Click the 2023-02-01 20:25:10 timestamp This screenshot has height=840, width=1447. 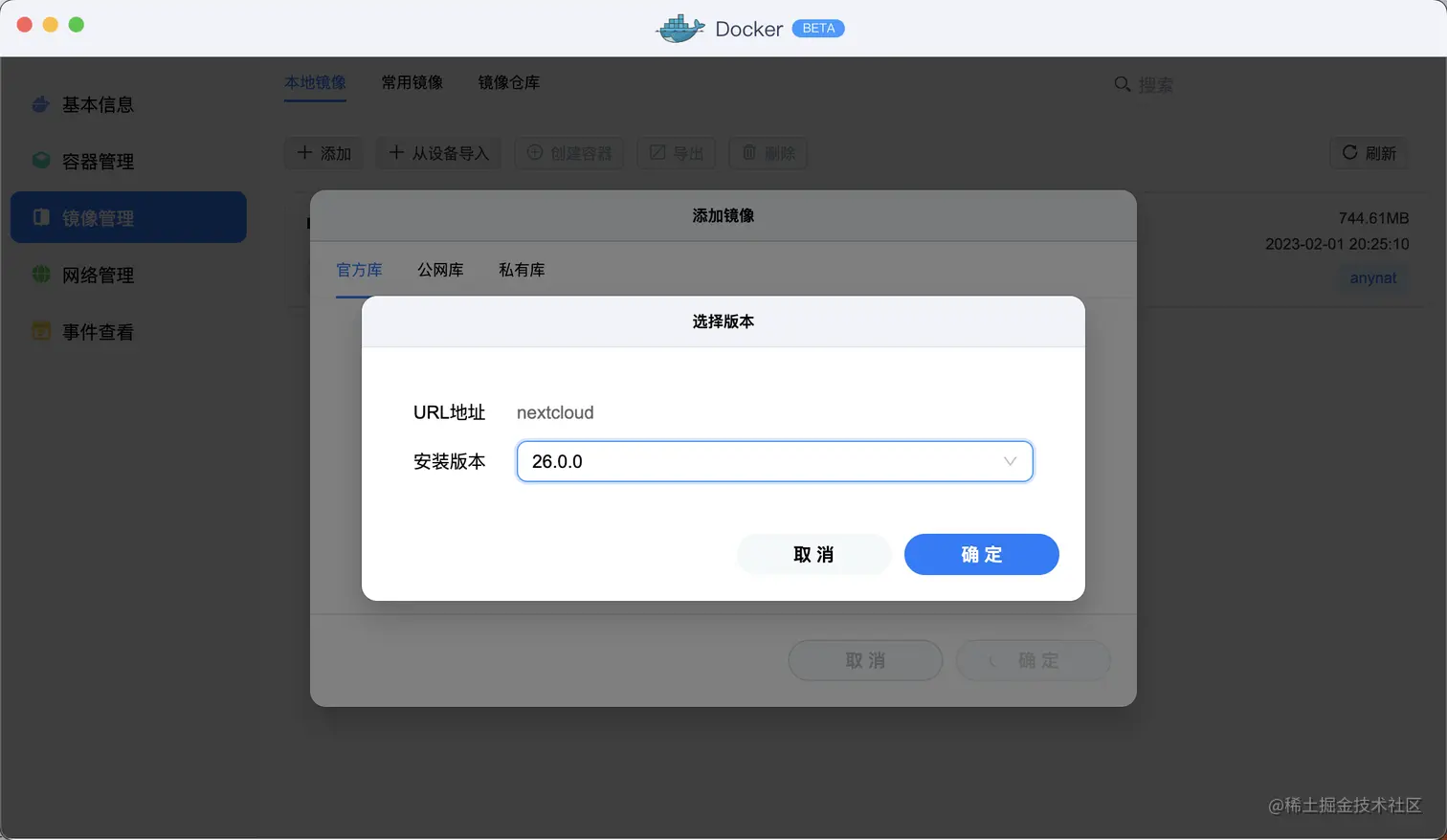[1337, 244]
